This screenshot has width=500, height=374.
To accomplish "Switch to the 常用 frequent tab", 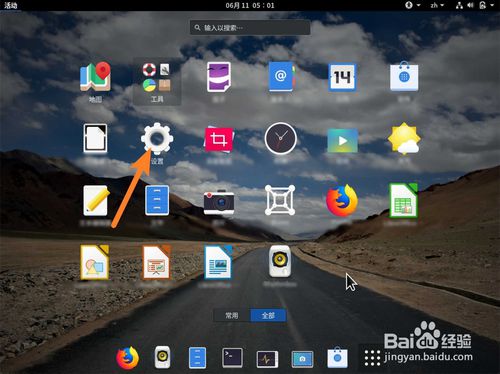I will point(232,315).
